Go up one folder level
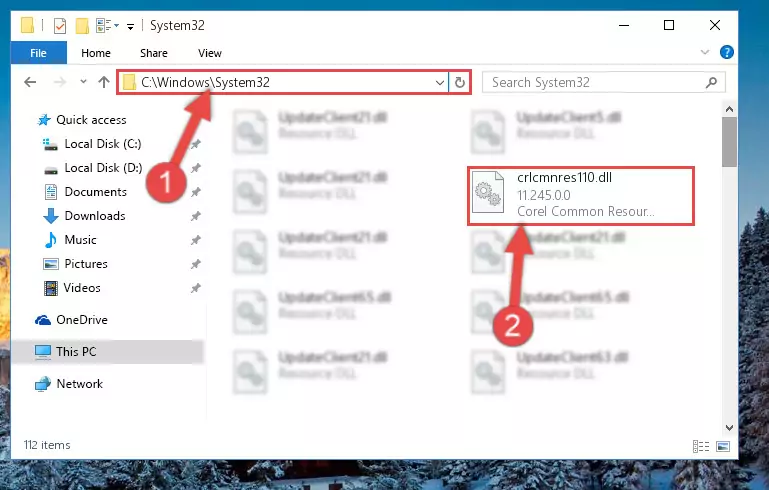This screenshot has height=490, width=769. point(103,82)
